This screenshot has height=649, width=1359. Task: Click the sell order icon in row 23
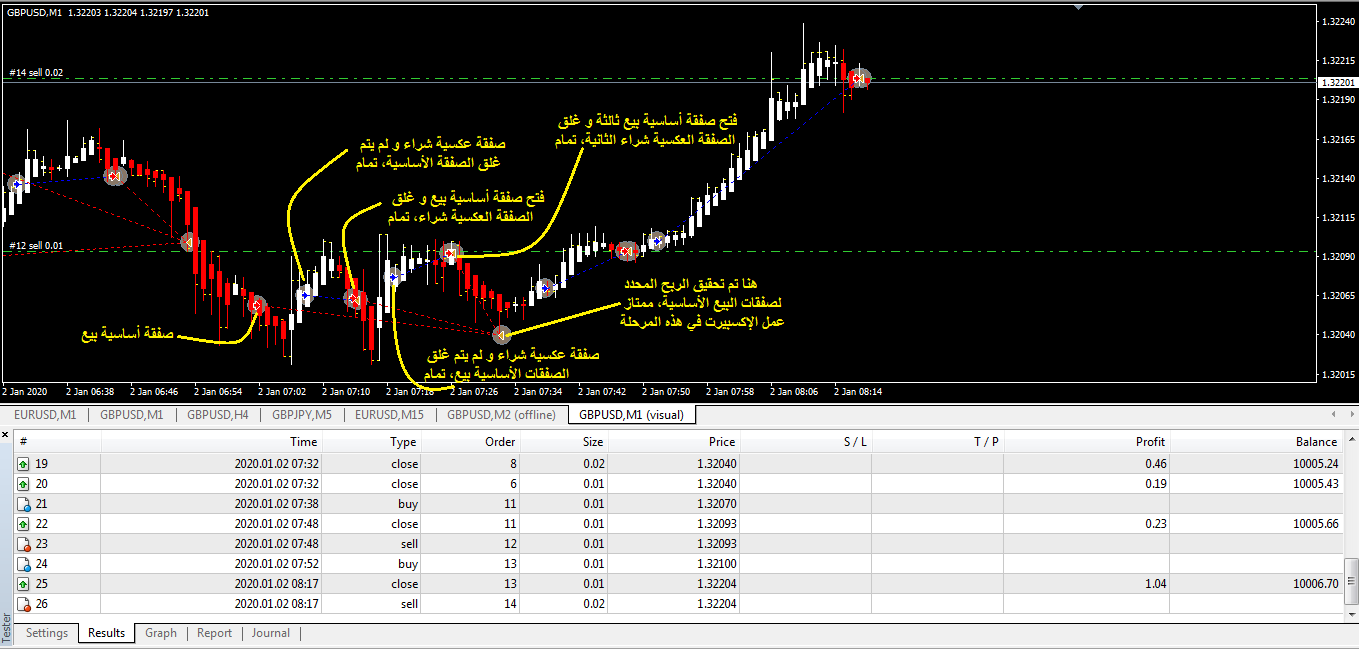(24, 544)
